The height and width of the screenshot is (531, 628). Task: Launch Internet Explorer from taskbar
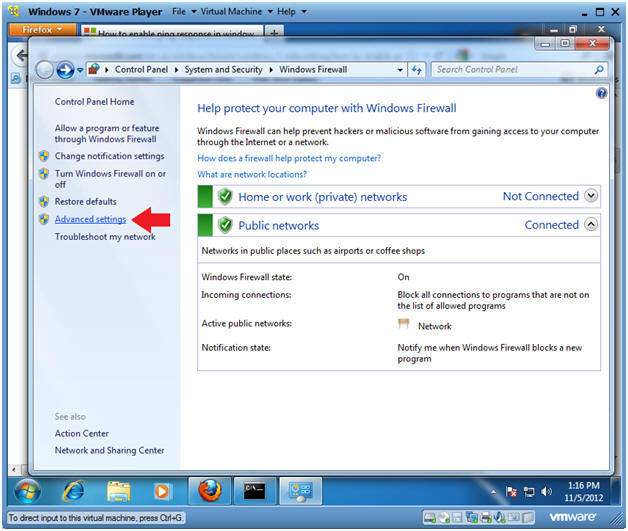click(x=74, y=491)
